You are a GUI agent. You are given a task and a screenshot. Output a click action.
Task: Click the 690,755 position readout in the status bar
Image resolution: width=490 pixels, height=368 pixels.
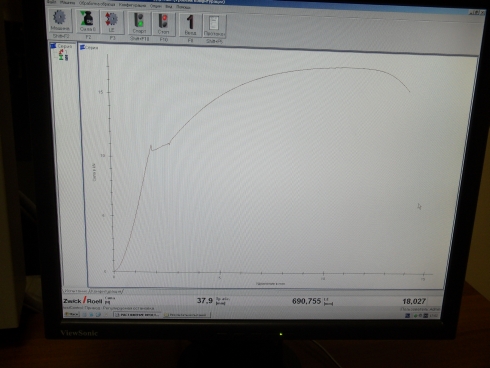click(306, 301)
